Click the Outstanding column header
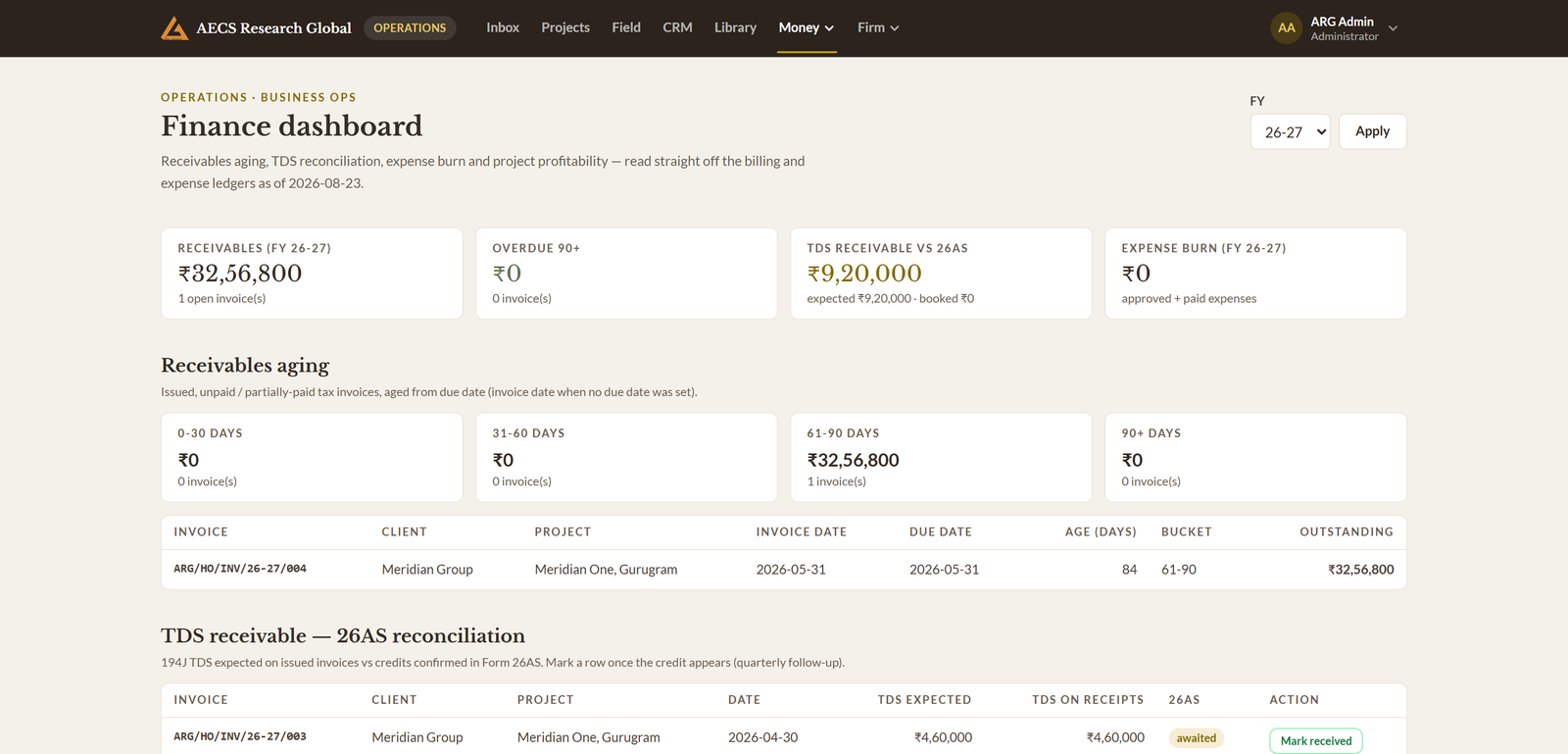 (x=1347, y=532)
